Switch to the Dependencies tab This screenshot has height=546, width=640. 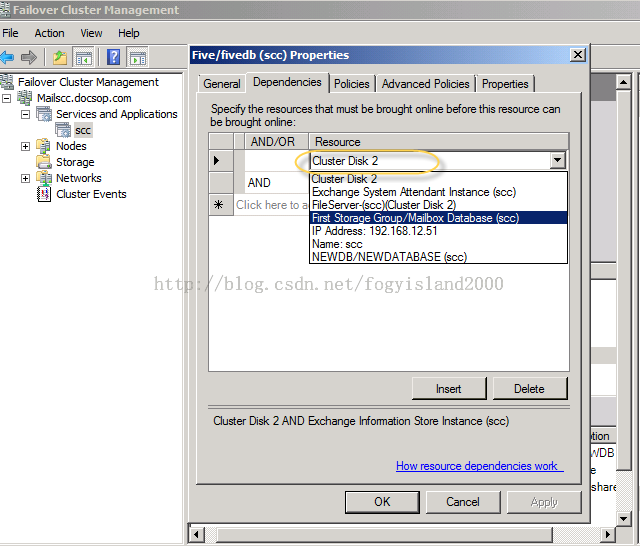pos(287,82)
